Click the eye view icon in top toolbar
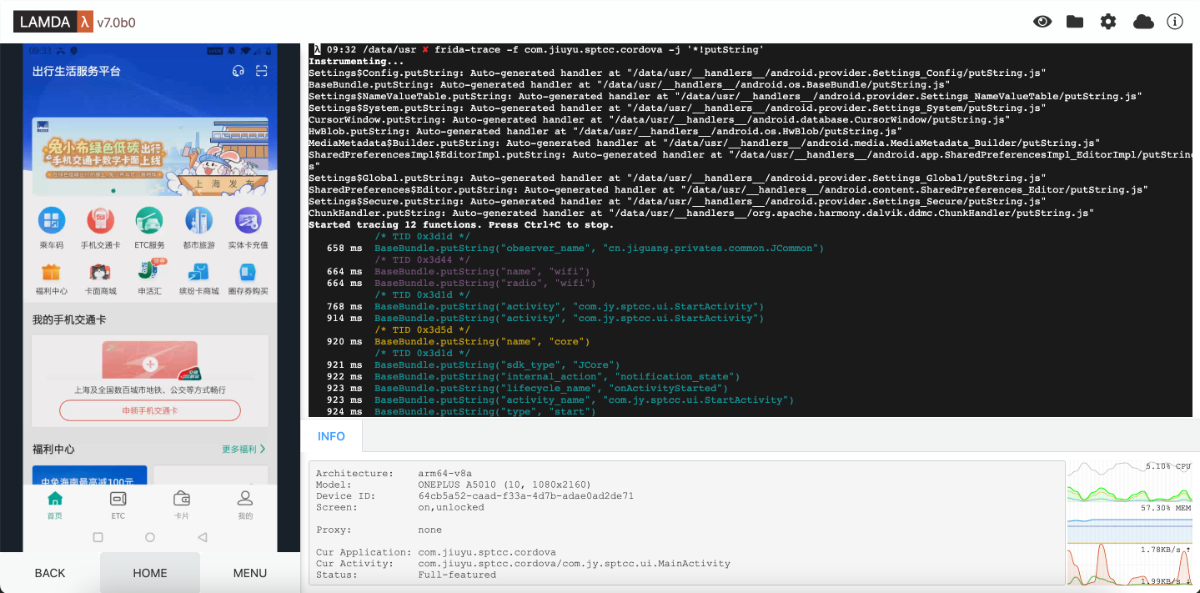The width and height of the screenshot is (1200, 593). (x=1042, y=21)
